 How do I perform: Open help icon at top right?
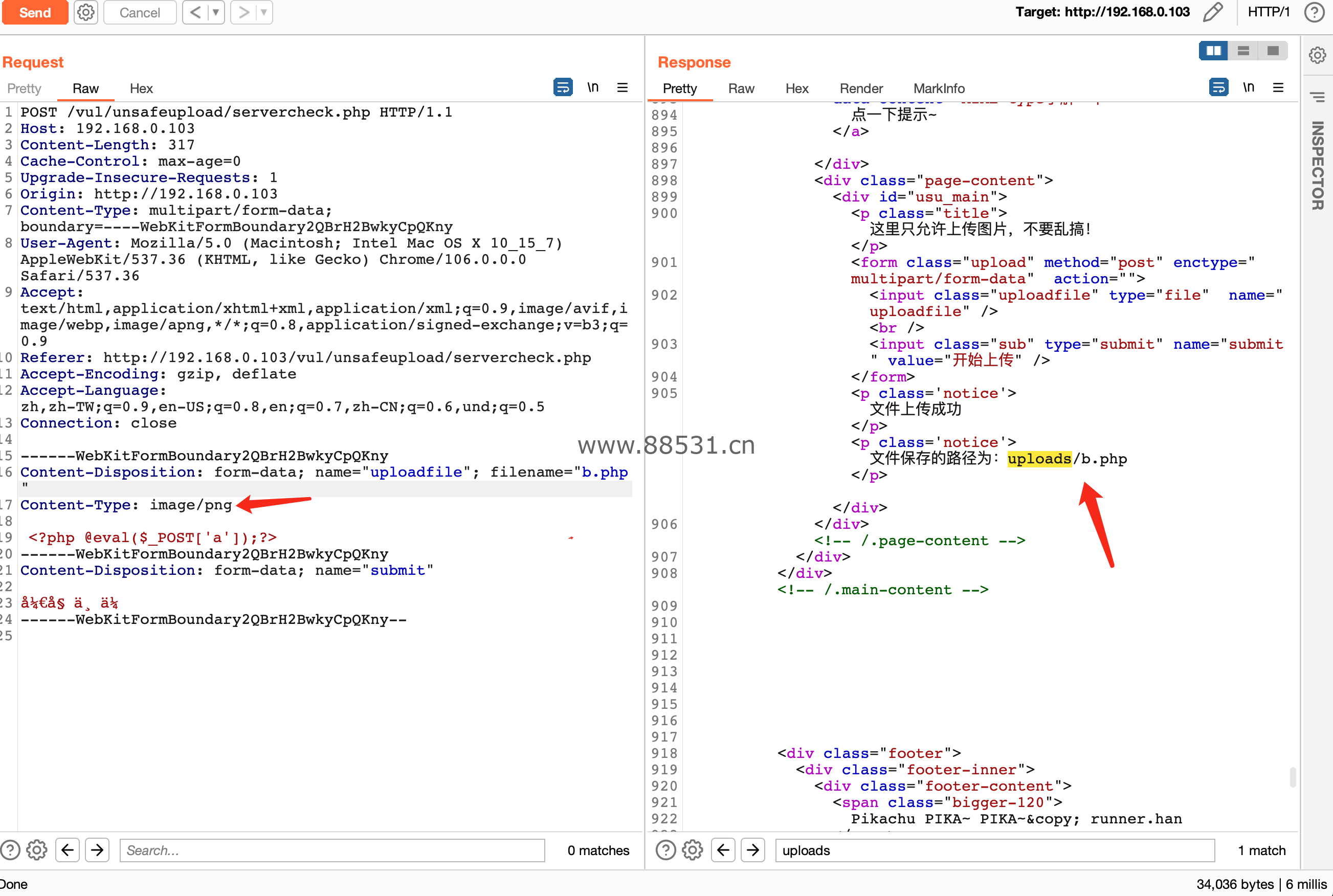tap(1315, 13)
